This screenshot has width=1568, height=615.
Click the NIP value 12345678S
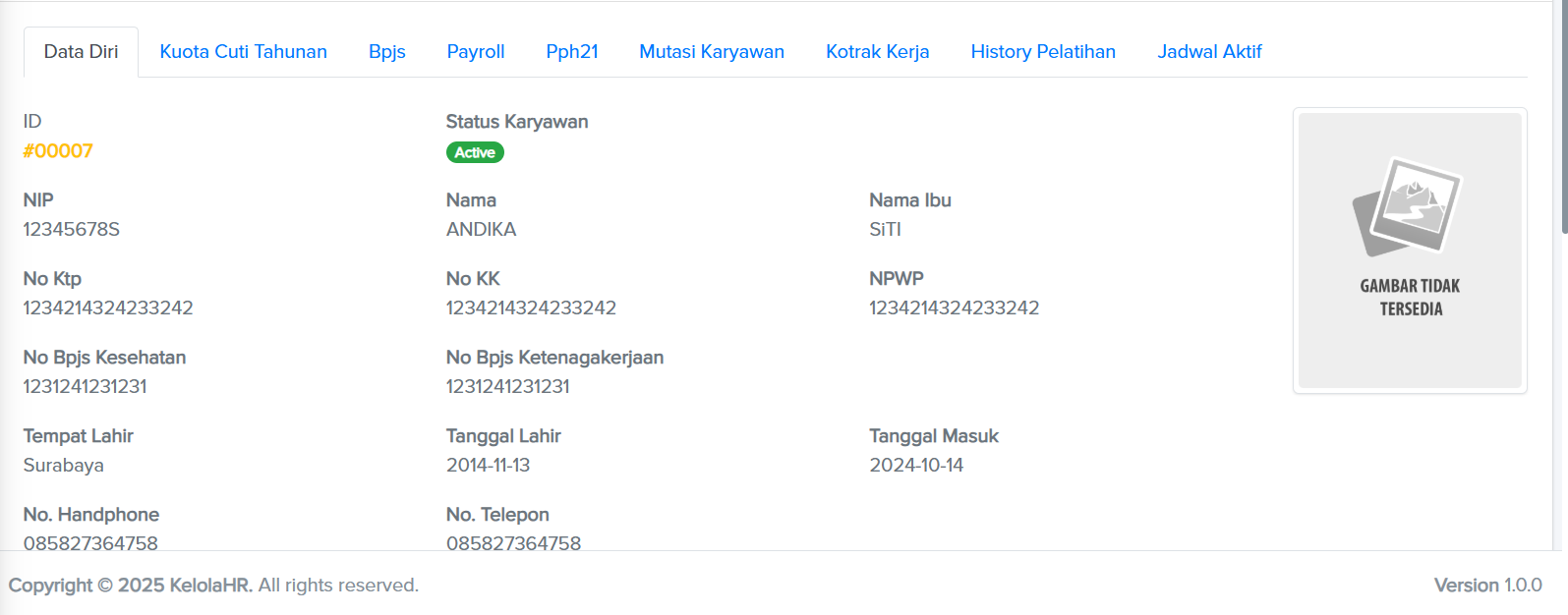71,230
